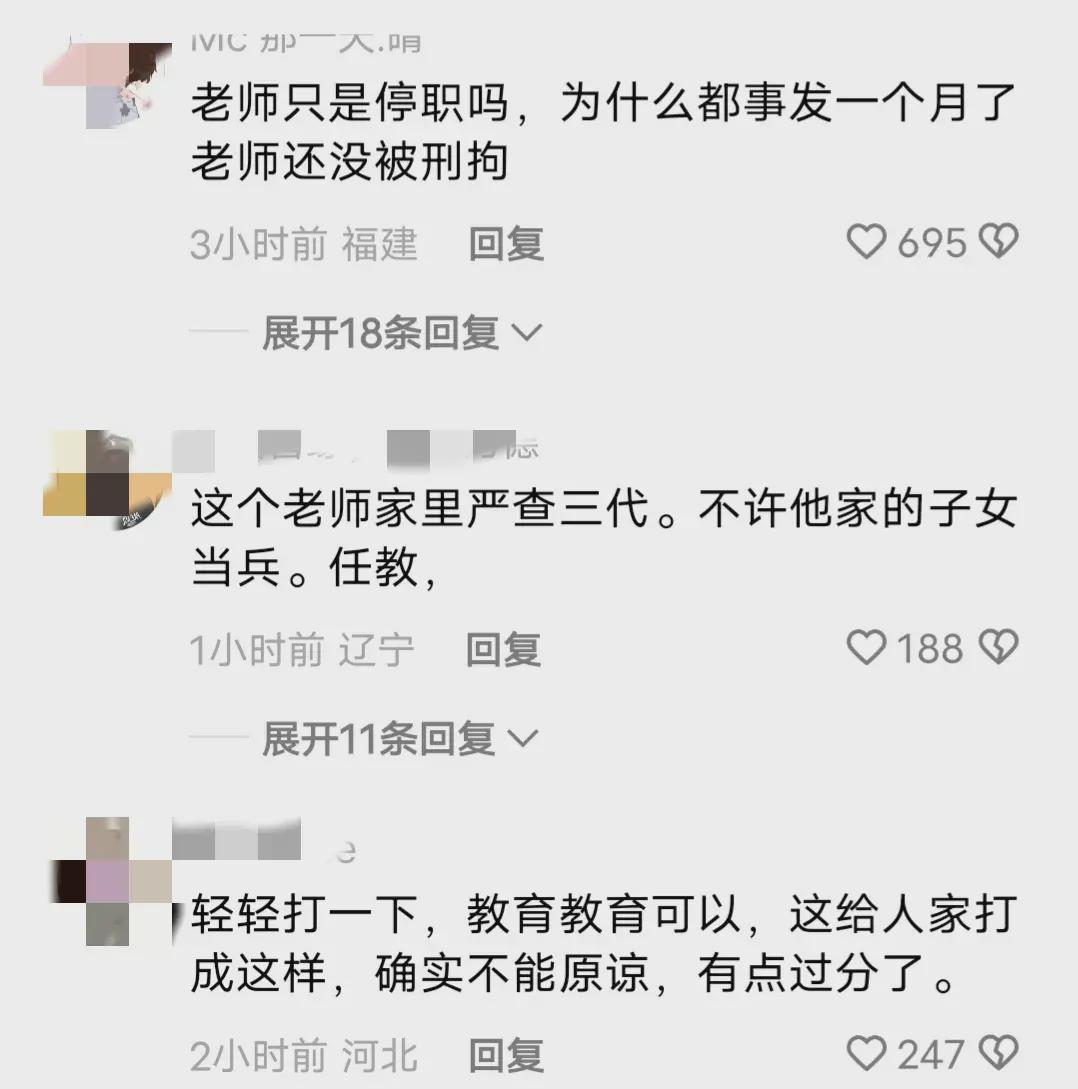Open first commenter's avatar profile
The width and height of the screenshot is (1078, 1089).
[x=108, y=85]
